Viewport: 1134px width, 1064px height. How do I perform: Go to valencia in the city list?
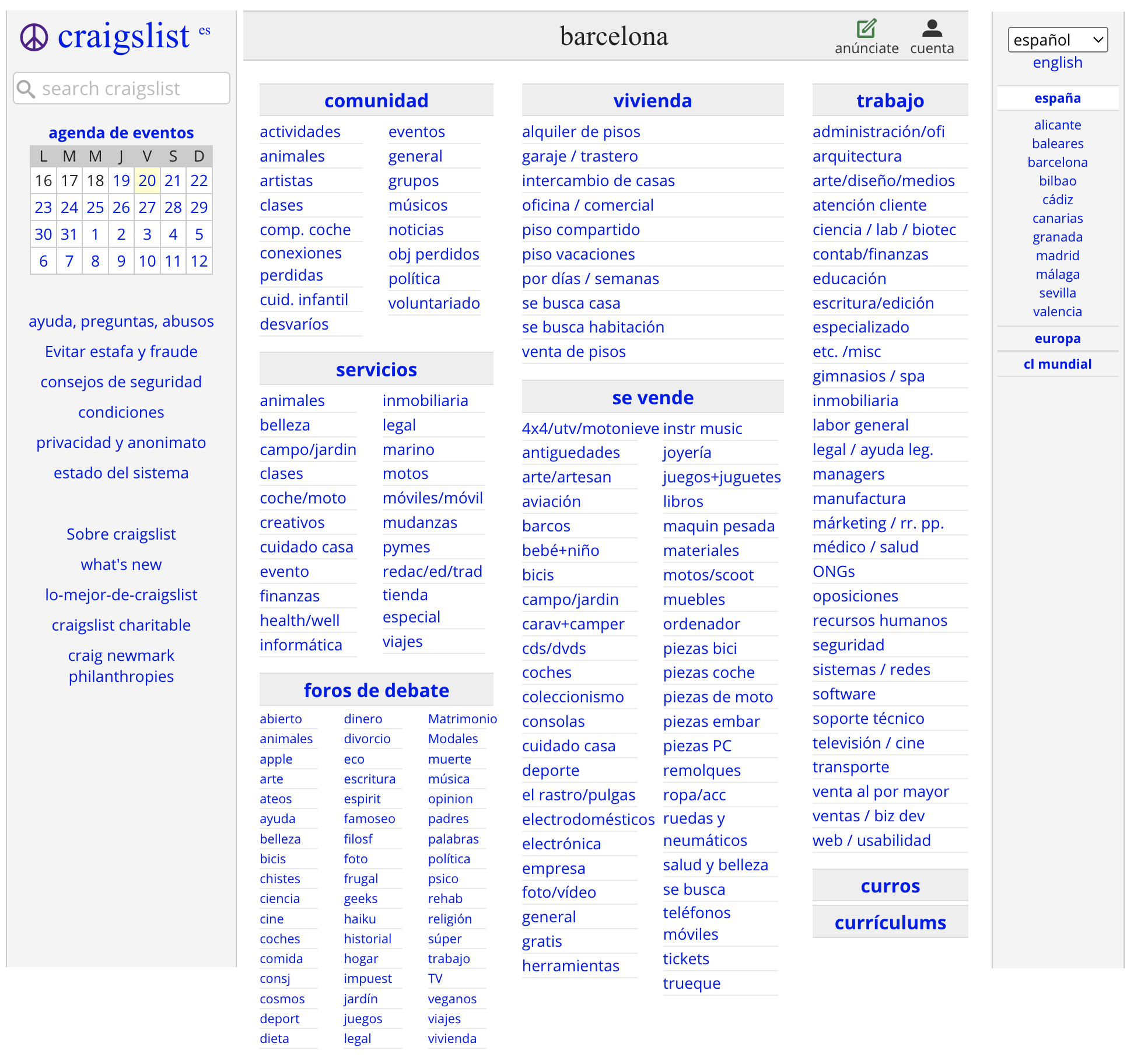tap(1058, 311)
